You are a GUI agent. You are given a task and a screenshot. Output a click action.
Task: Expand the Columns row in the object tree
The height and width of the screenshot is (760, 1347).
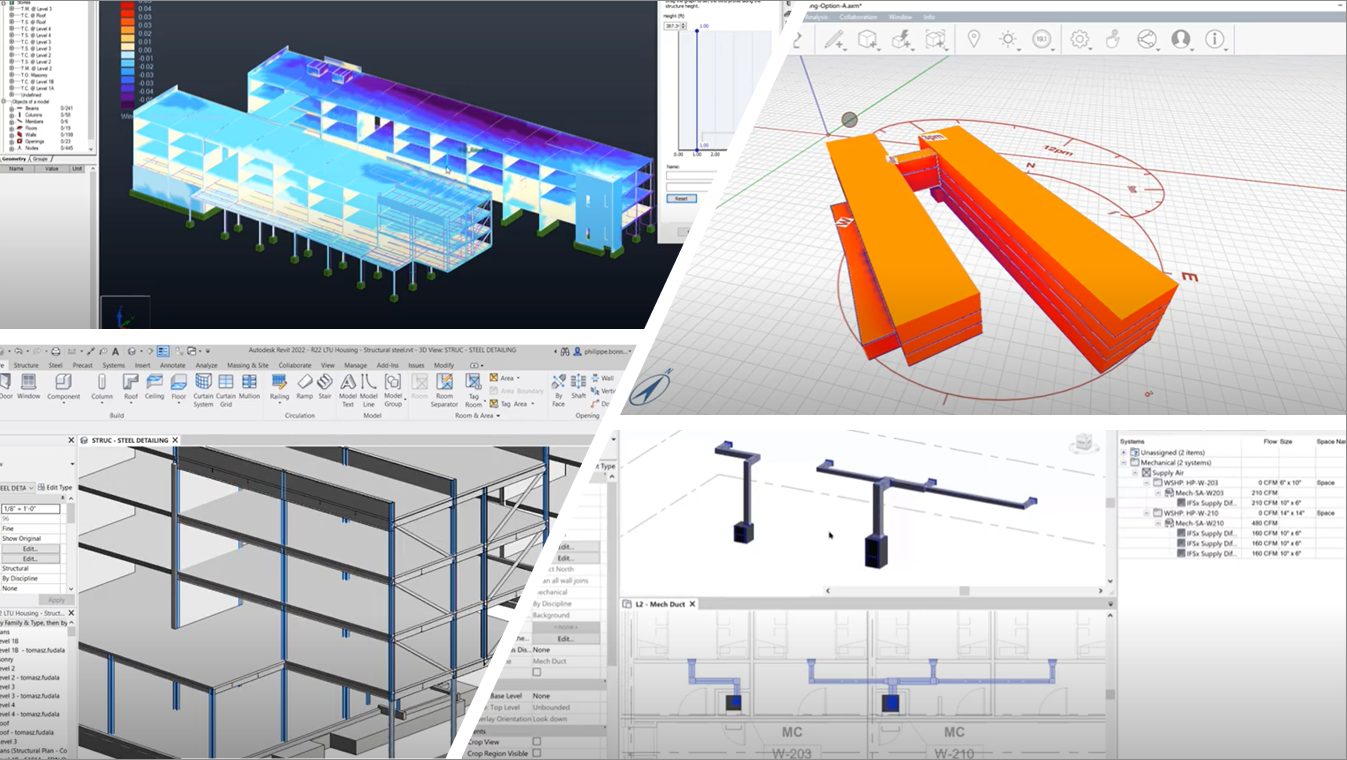click(x=11, y=115)
